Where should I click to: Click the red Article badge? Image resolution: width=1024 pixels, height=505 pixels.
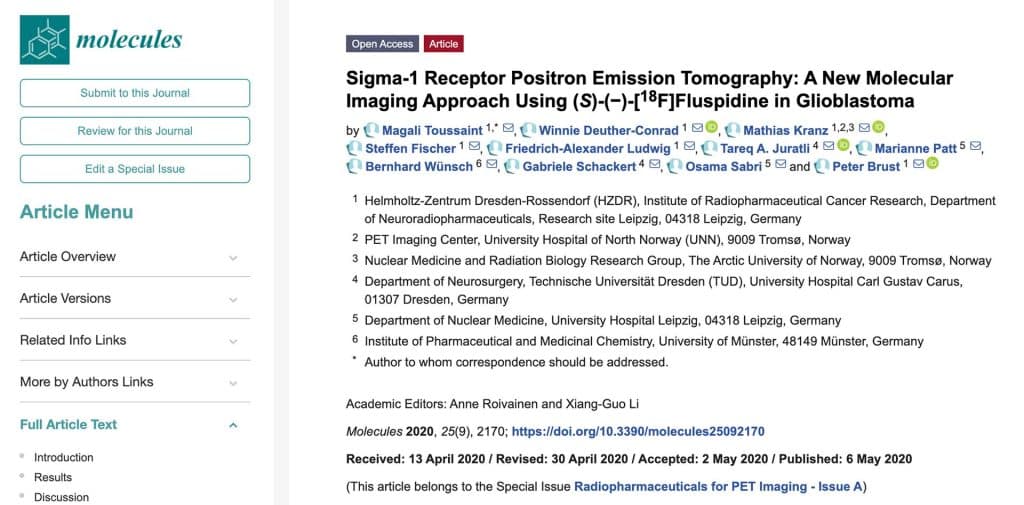[x=443, y=44]
